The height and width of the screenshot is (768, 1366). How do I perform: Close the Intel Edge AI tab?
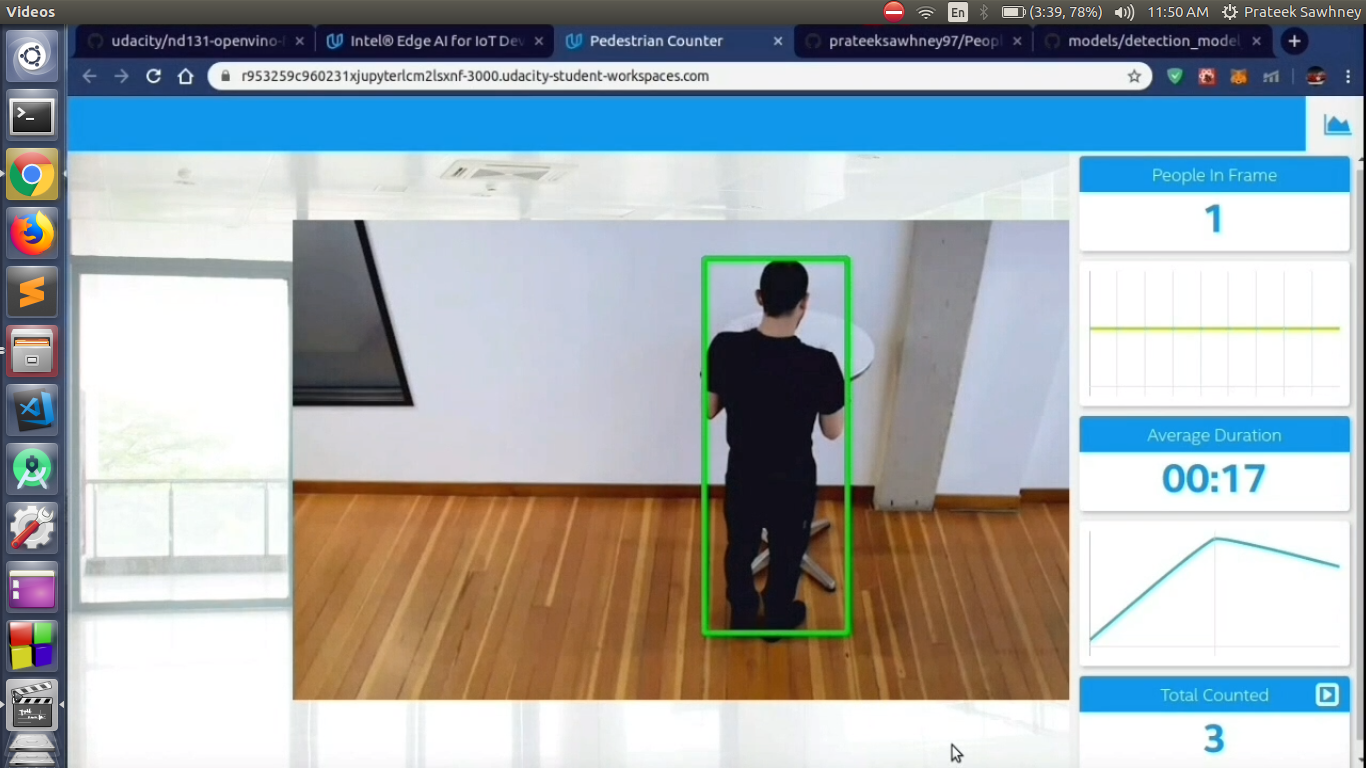pyautogui.click(x=539, y=41)
